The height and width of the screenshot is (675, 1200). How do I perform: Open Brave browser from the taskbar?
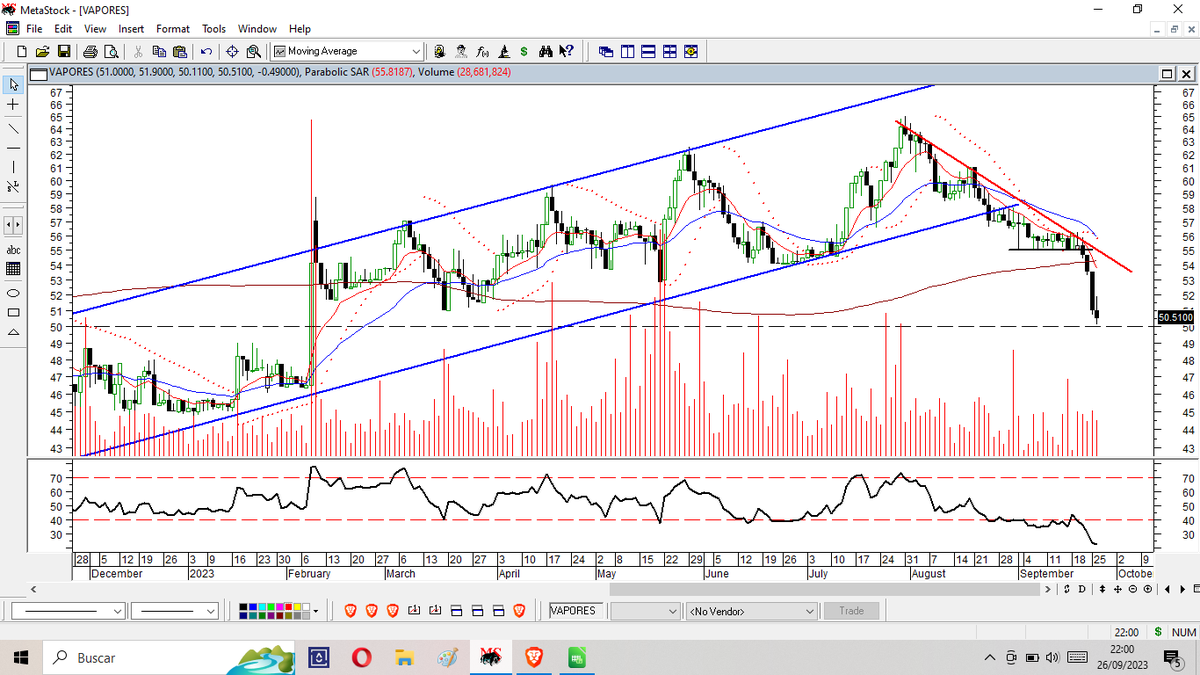(534, 657)
